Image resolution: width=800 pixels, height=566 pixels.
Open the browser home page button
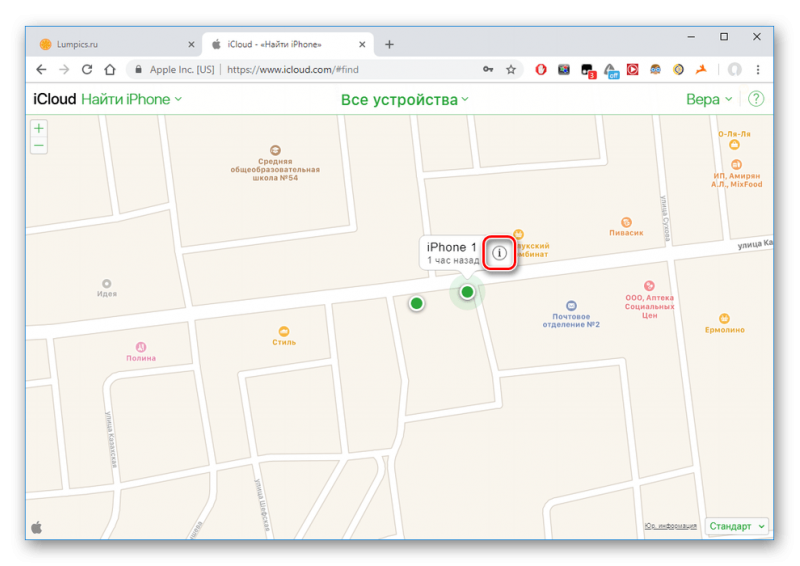tap(110, 69)
